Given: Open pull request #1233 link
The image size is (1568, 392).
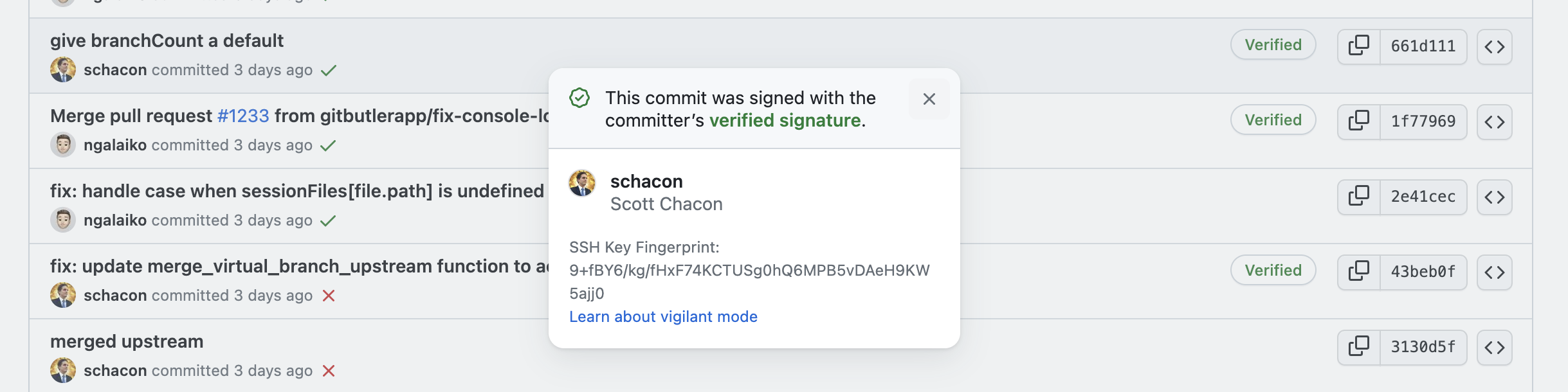Looking at the screenshot, I should coord(243,116).
